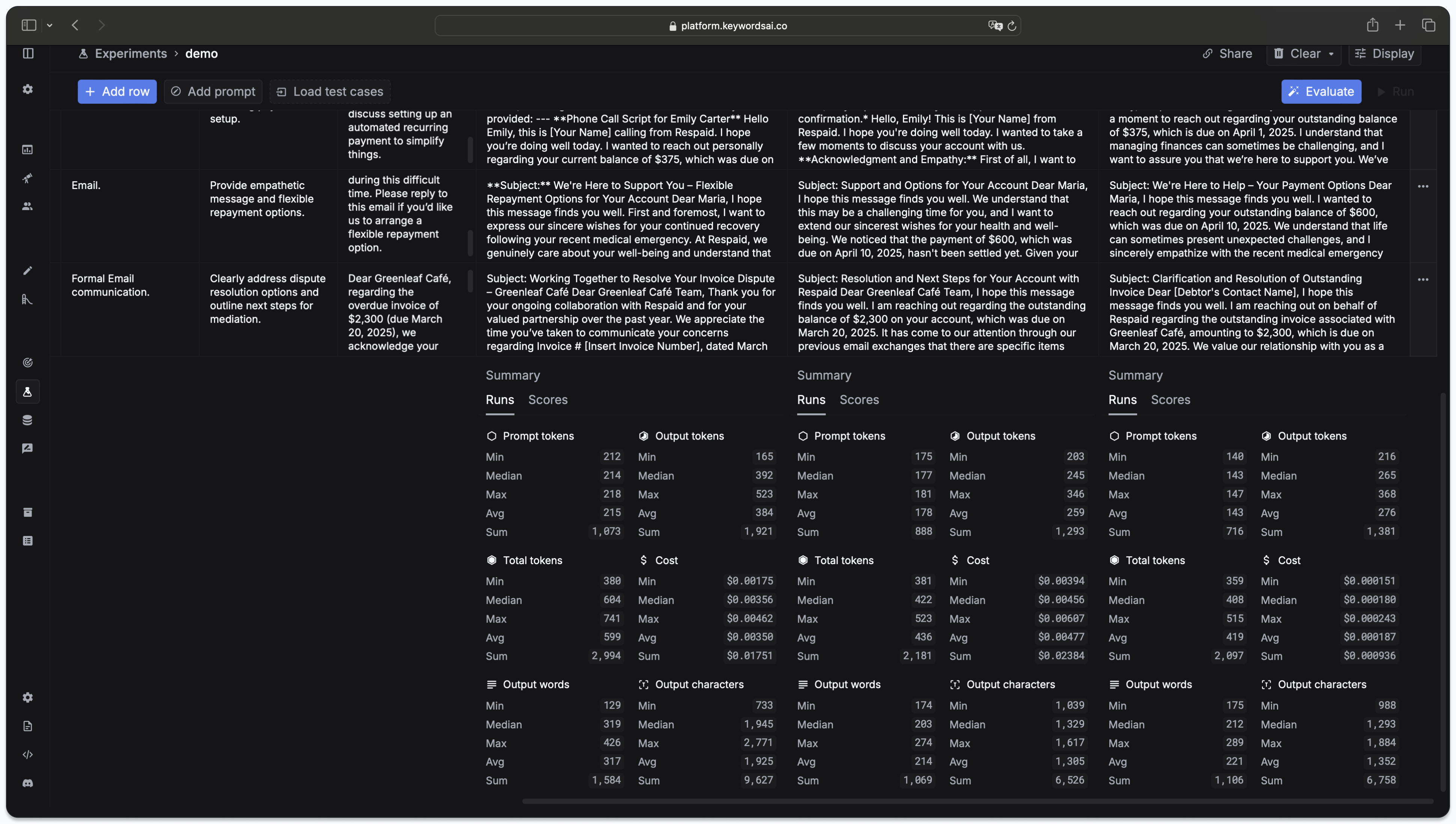Image resolution: width=1456 pixels, height=824 pixels.
Task: Open the users icon in sidebar
Action: click(28, 206)
